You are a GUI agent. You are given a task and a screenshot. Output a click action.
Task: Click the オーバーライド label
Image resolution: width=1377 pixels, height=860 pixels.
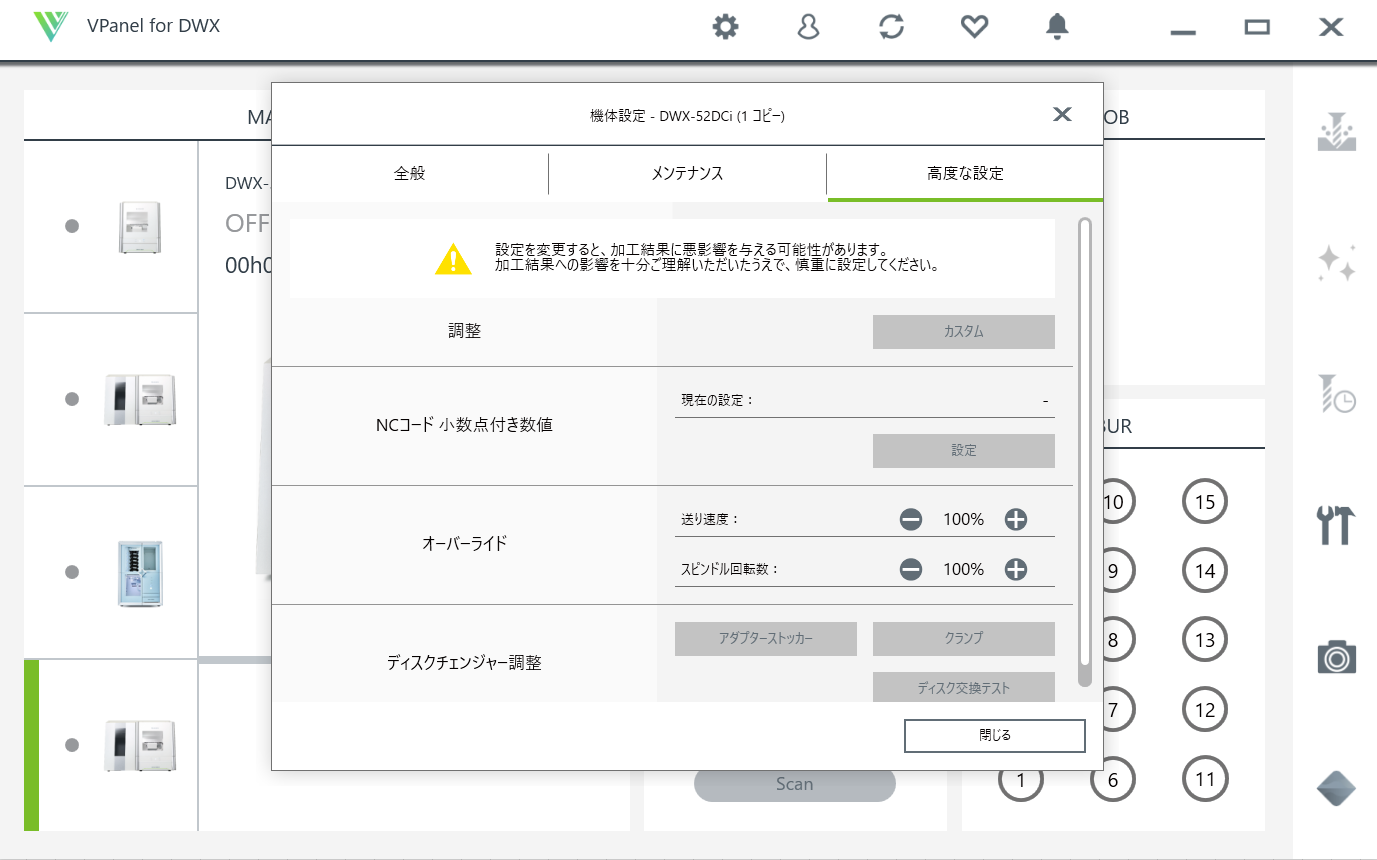(464, 544)
